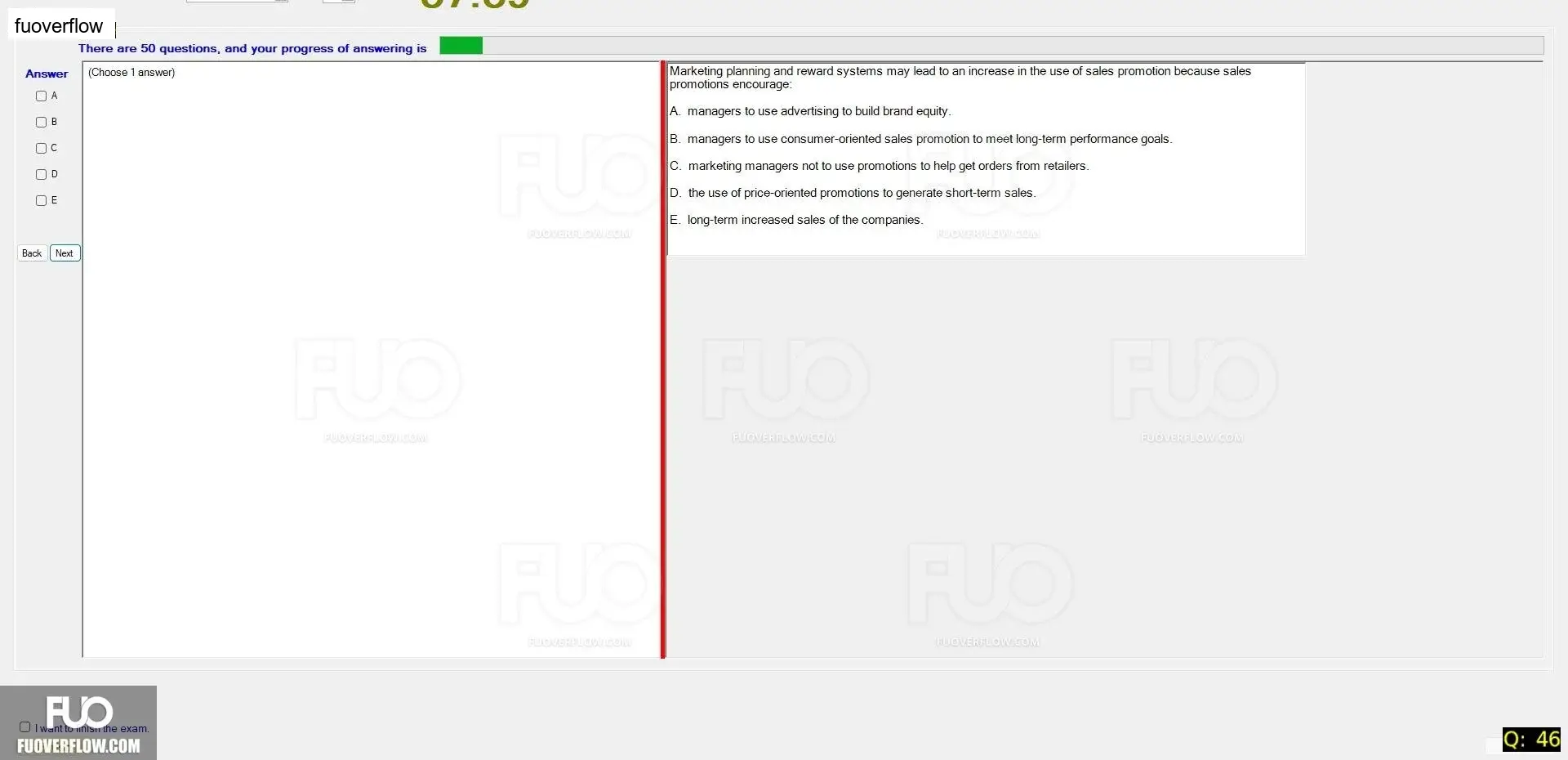The height and width of the screenshot is (760, 1568).
Task: Click the Back button
Action: coord(32,253)
